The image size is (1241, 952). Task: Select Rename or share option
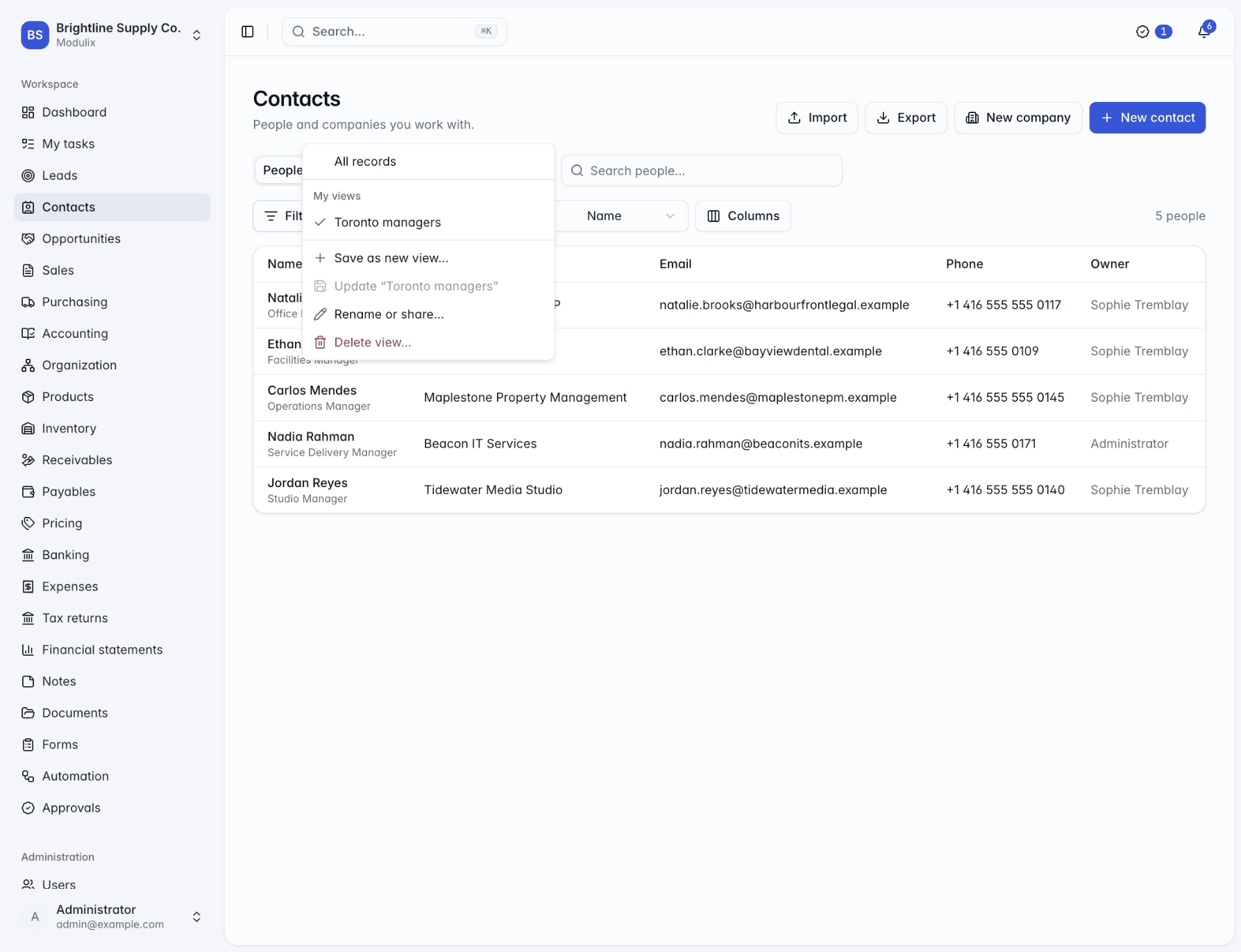428,314
